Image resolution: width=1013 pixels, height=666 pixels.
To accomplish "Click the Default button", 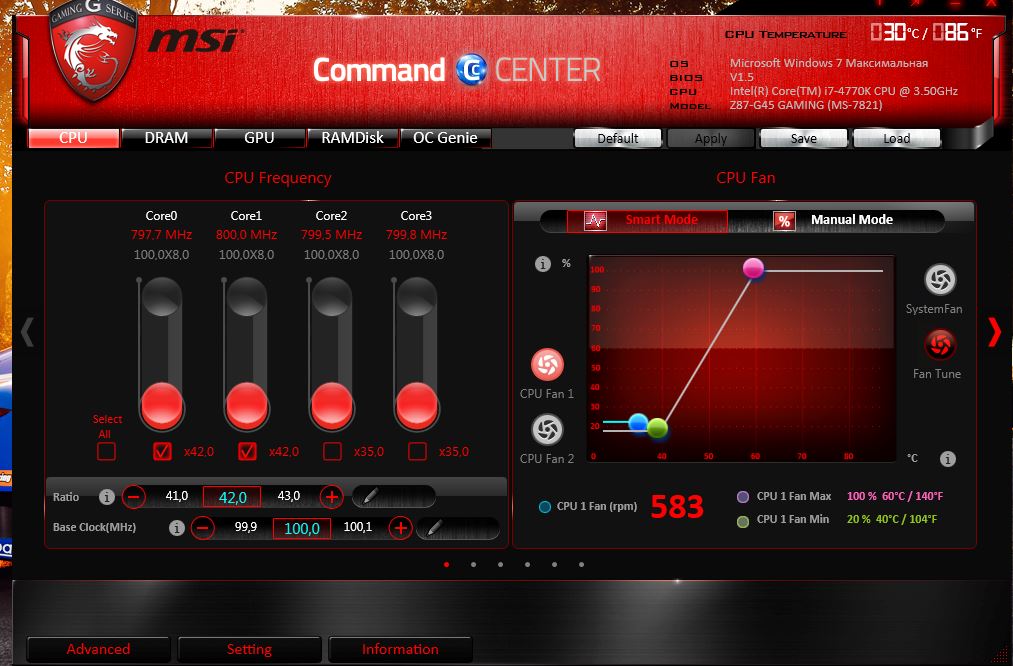I will (x=618, y=138).
